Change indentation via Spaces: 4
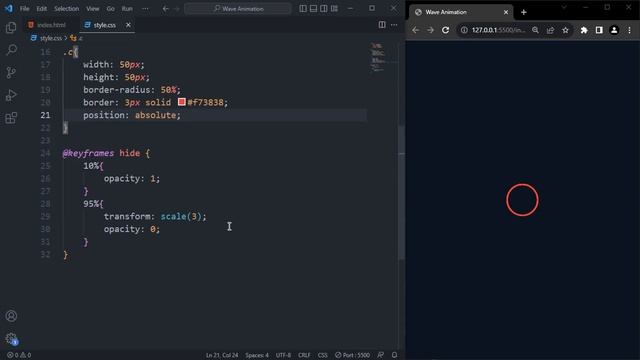This screenshot has width=640, height=360. click(257, 355)
